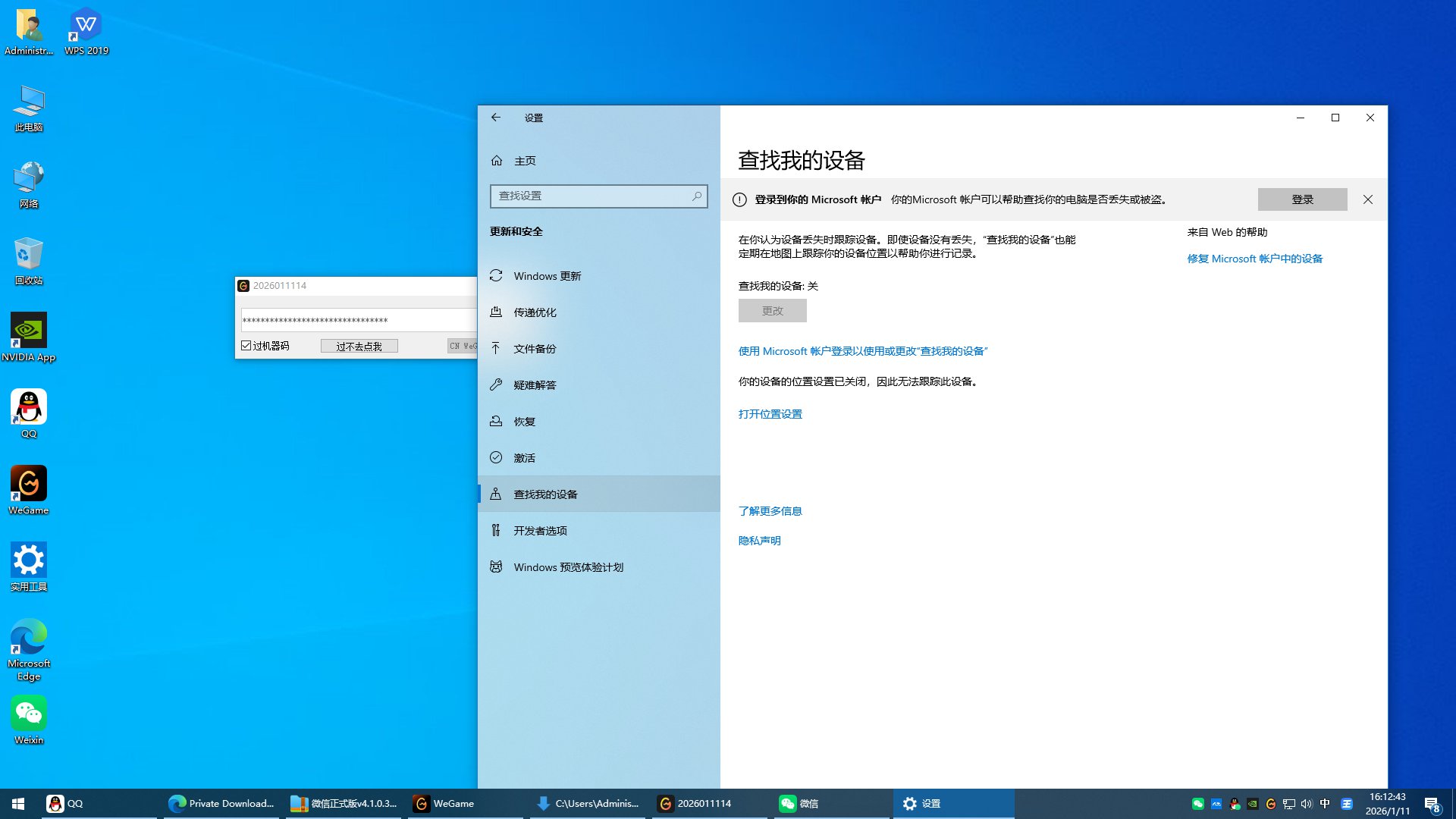Select 开发者选项 in sidebar
The height and width of the screenshot is (819, 1456).
click(x=540, y=531)
